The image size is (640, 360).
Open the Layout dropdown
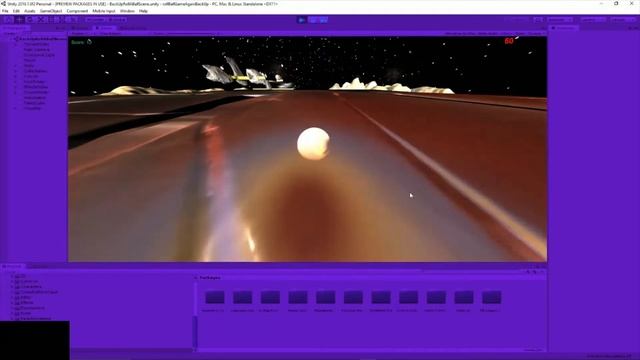622,20
